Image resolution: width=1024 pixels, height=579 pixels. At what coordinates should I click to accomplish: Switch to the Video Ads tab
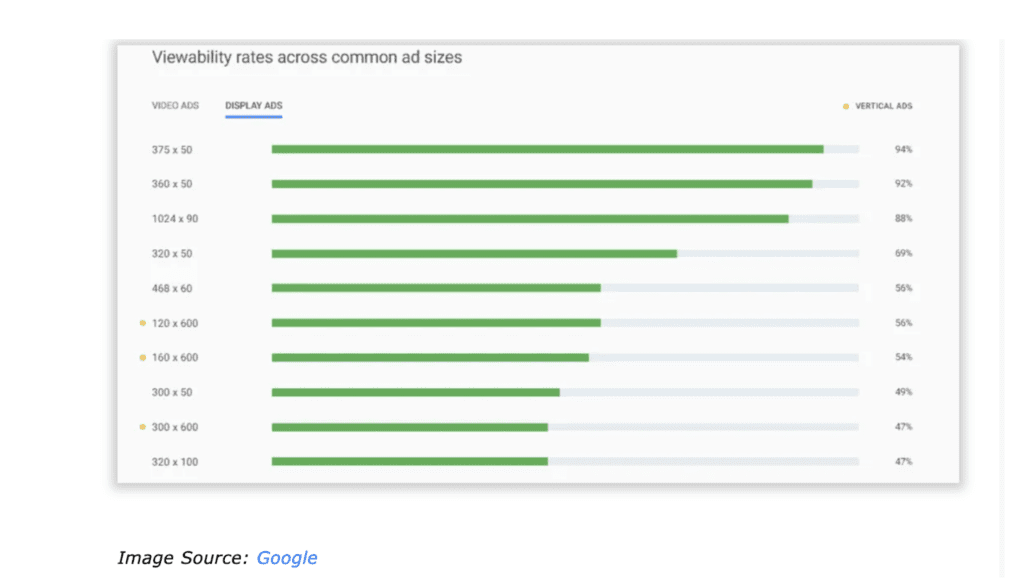click(175, 106)
